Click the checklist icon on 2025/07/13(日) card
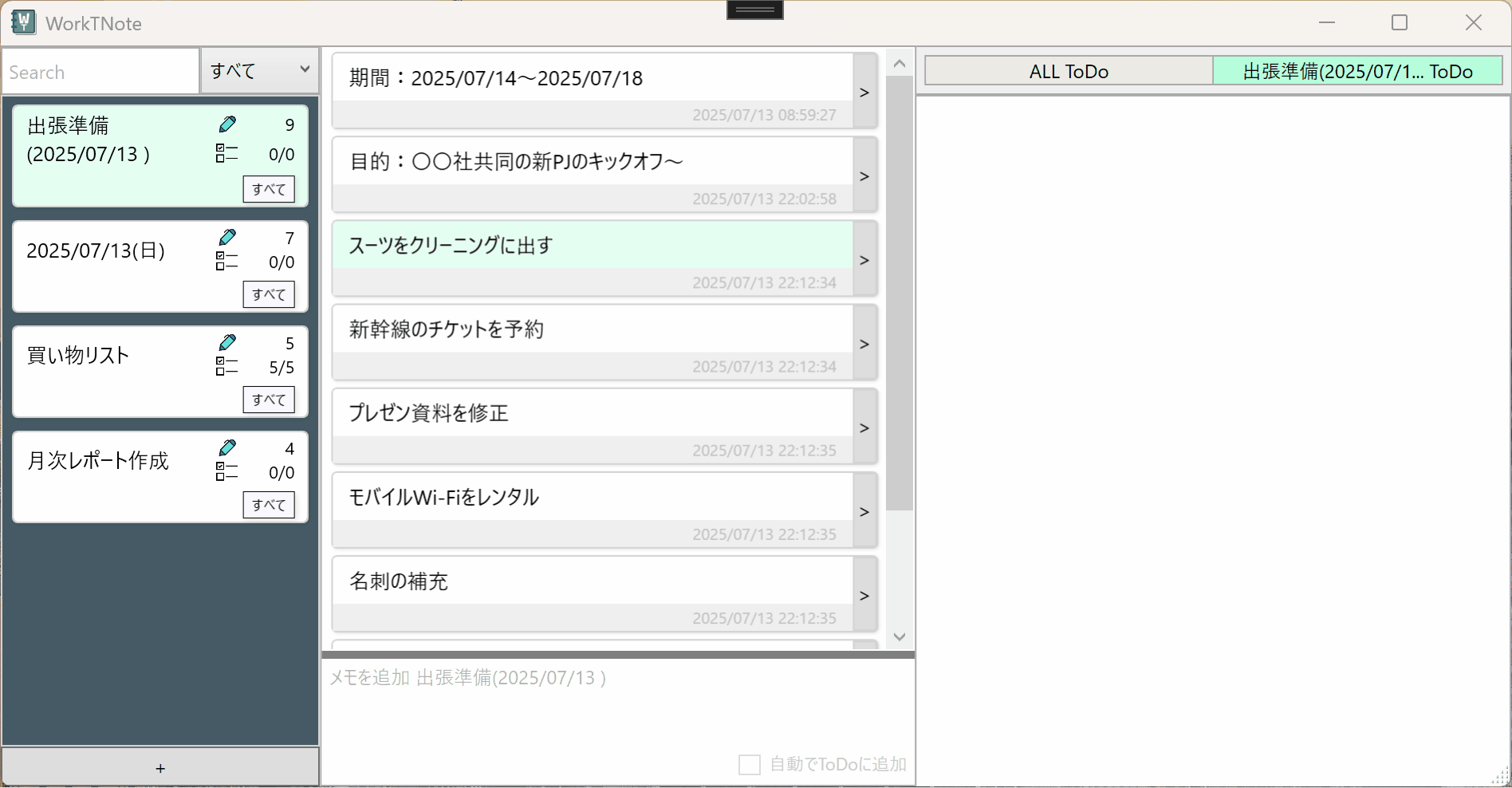1512x788 pixels. pos(226,261)
